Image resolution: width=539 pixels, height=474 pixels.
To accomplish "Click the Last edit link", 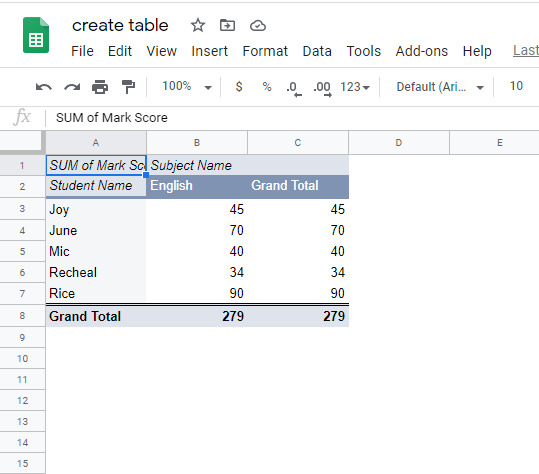I will click(526, 51).
